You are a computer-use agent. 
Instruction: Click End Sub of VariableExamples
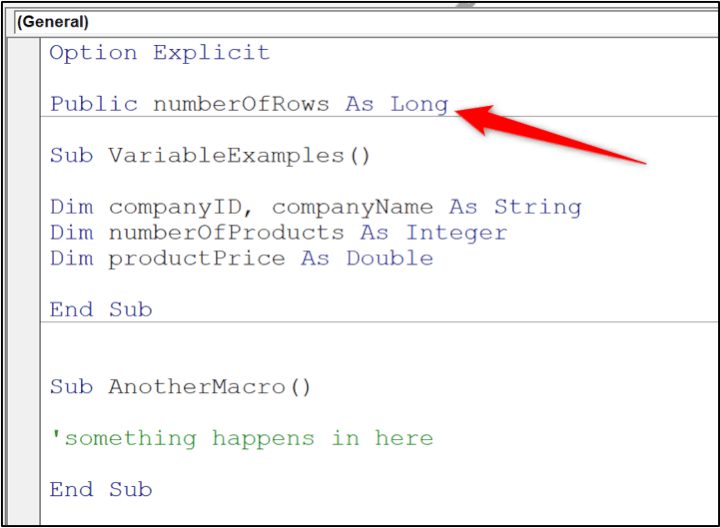pos(101,309)
